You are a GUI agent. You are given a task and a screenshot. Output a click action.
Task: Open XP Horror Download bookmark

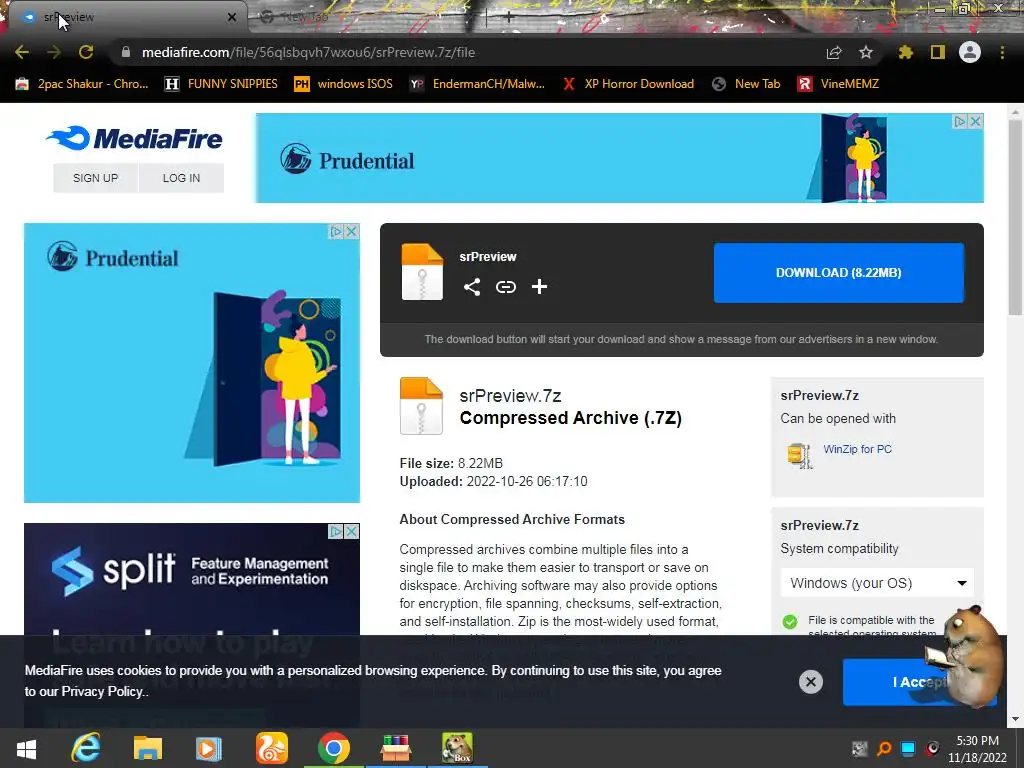pyautogui.click(x=628, y=84)
